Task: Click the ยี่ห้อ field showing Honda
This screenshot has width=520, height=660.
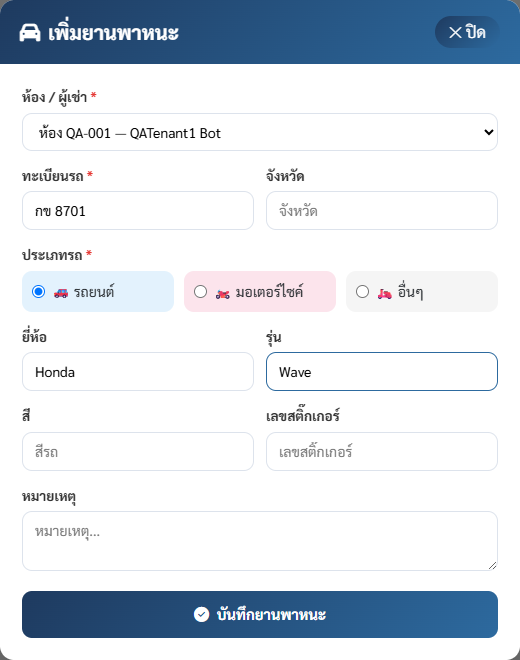Action: coord(138,372)
